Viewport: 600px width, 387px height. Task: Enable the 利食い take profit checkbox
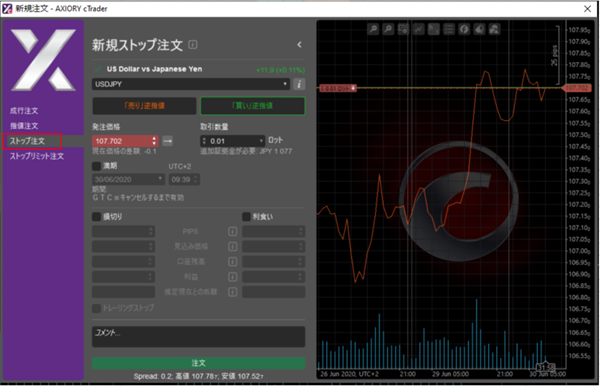[246, 217]
